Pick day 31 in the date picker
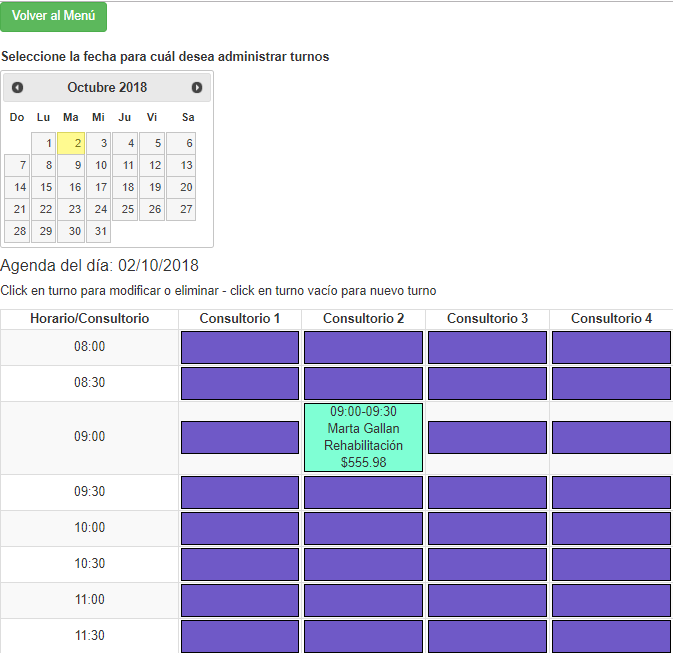 (x=98, y=231)
